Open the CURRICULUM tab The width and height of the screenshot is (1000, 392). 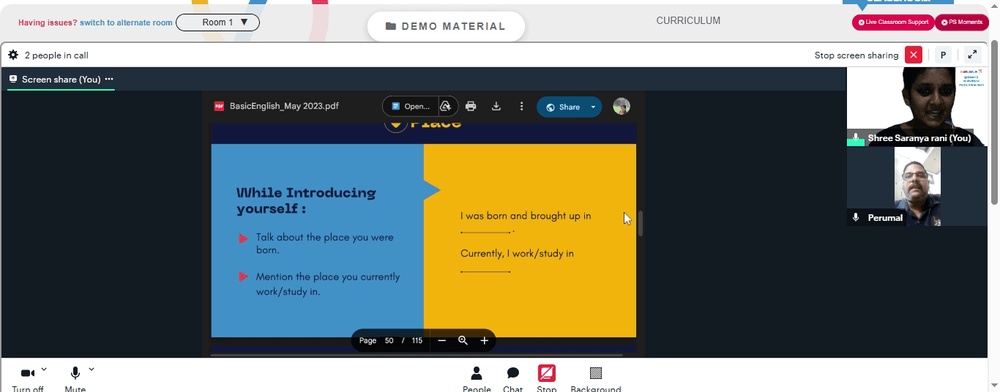(x=688, y=20)
